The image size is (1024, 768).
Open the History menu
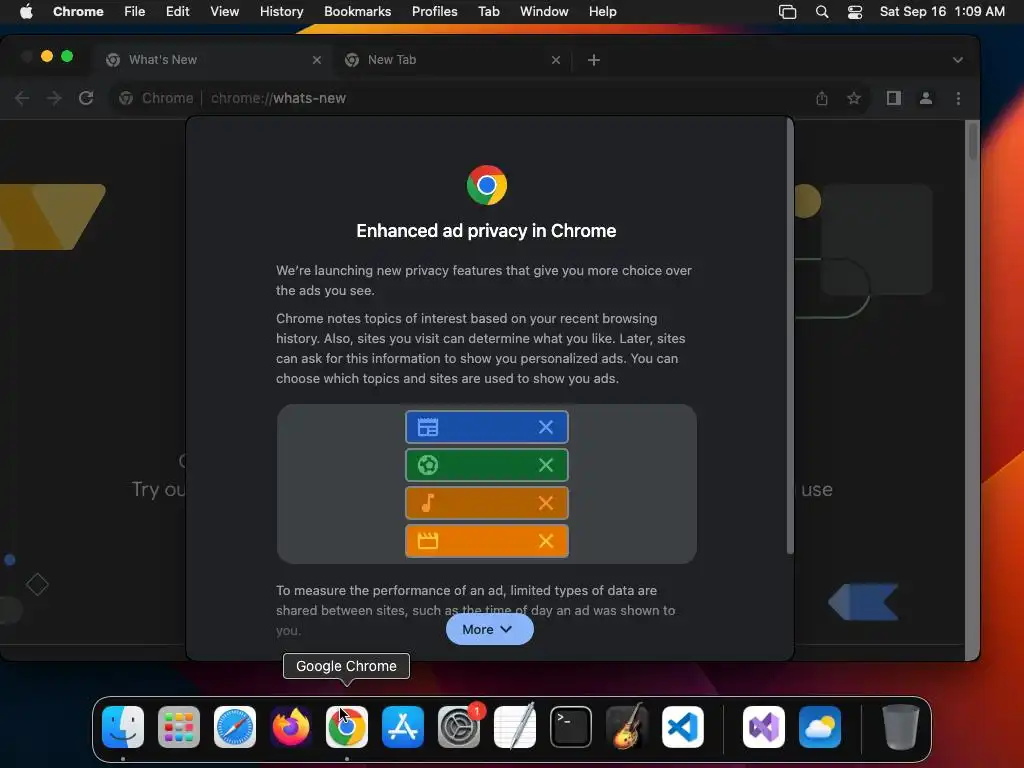(x=281, y=11)
